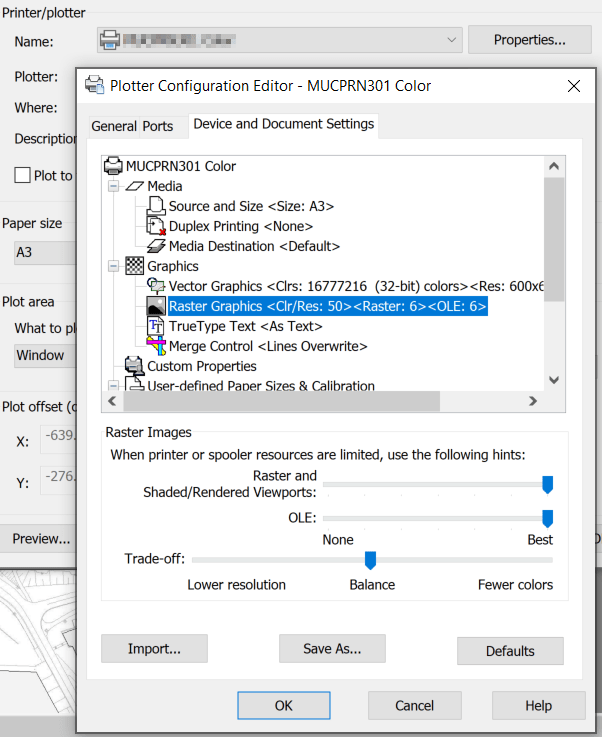
Task: Open the printer Name dropdown
Action: click(x=451, y=40)
